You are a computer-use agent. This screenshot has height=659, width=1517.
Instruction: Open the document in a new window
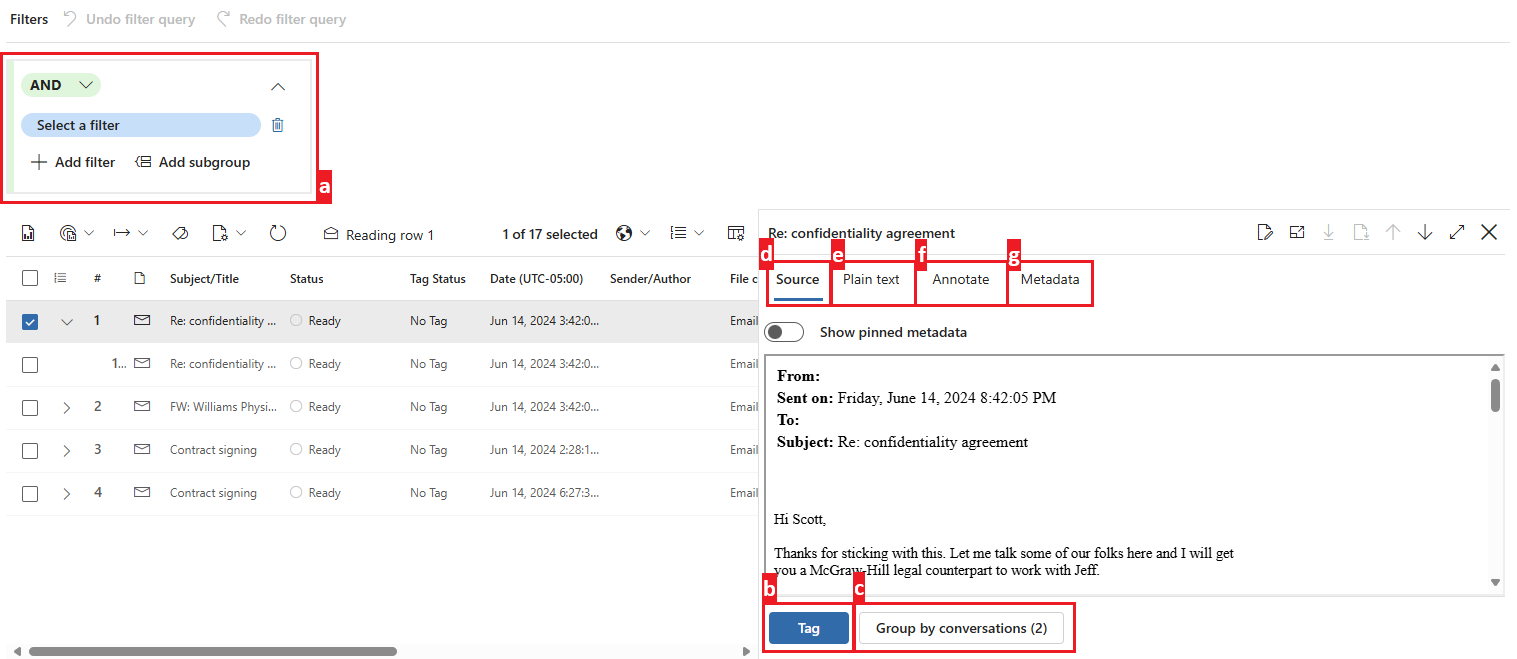click(x=1297, y=231)
